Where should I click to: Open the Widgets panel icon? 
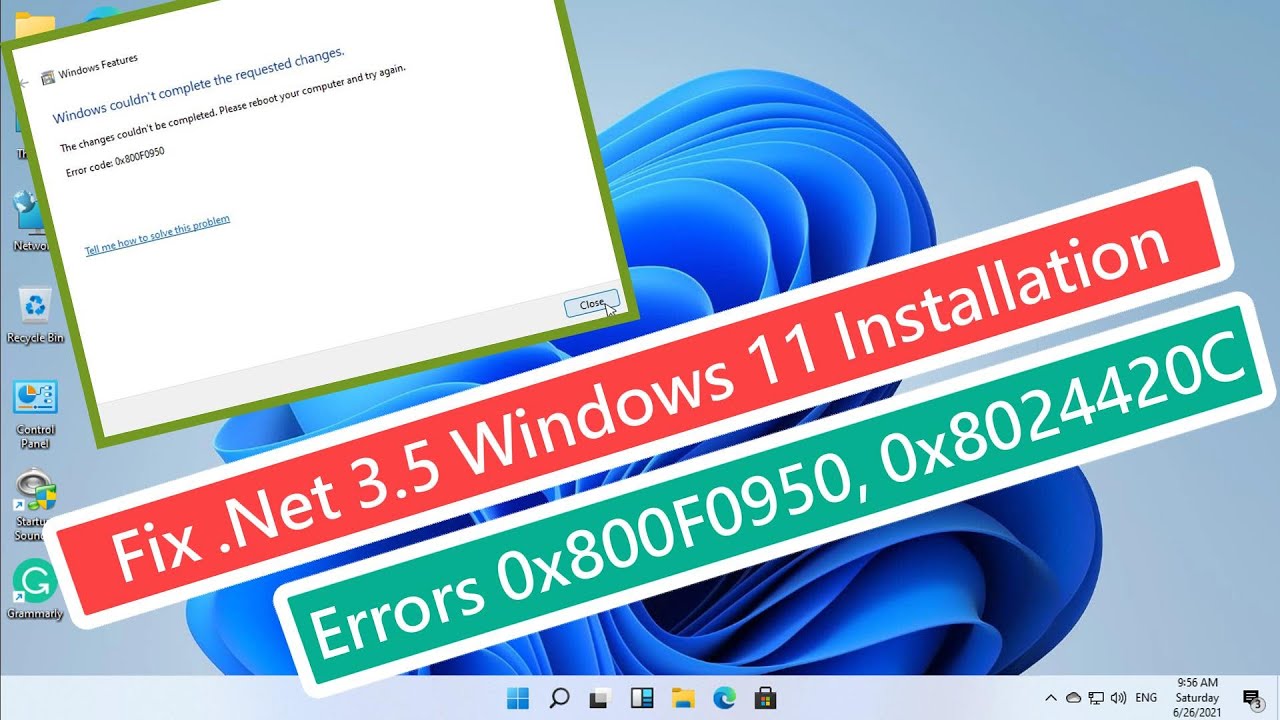641,698
